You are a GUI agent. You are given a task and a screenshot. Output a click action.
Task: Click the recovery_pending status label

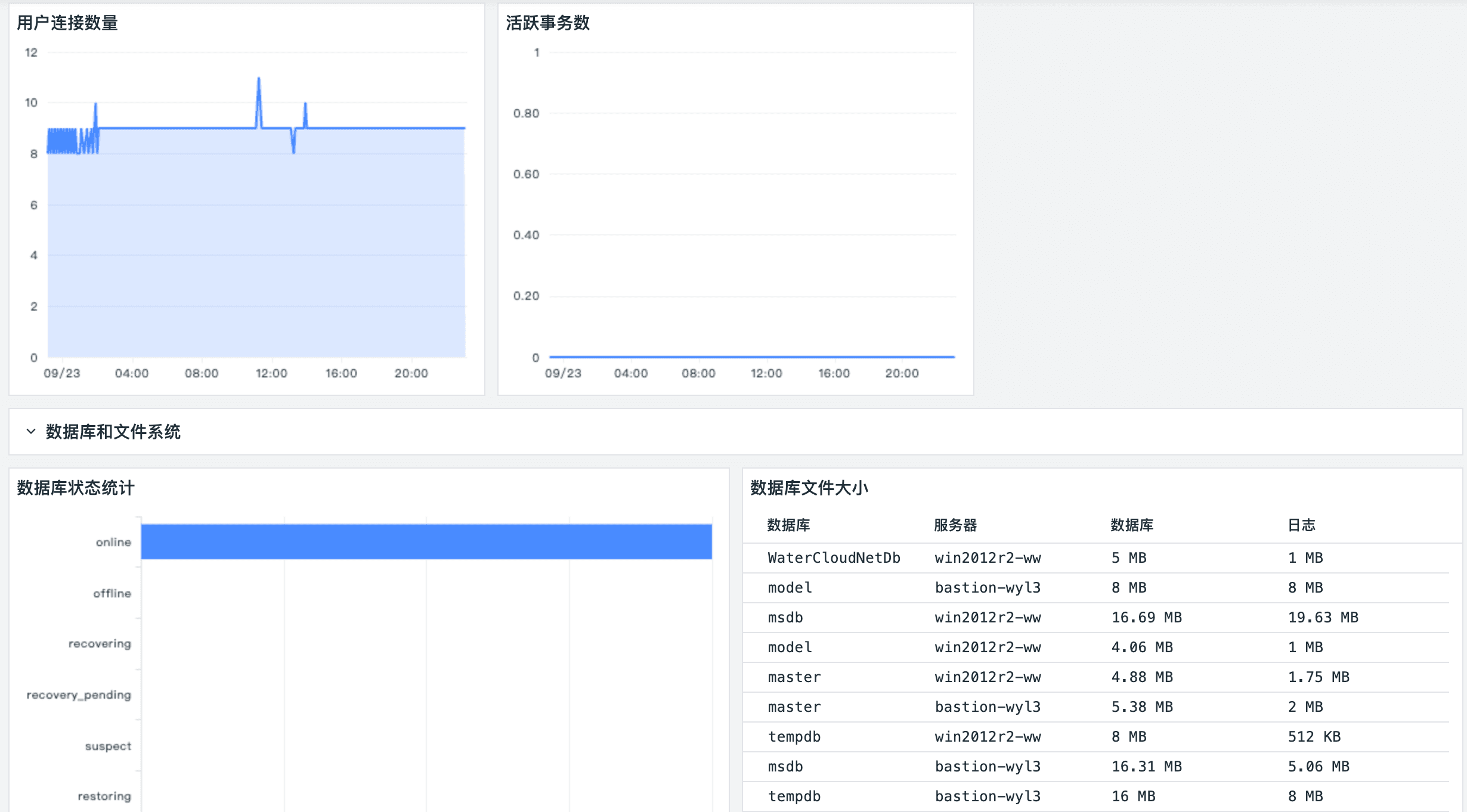(79, 695)
